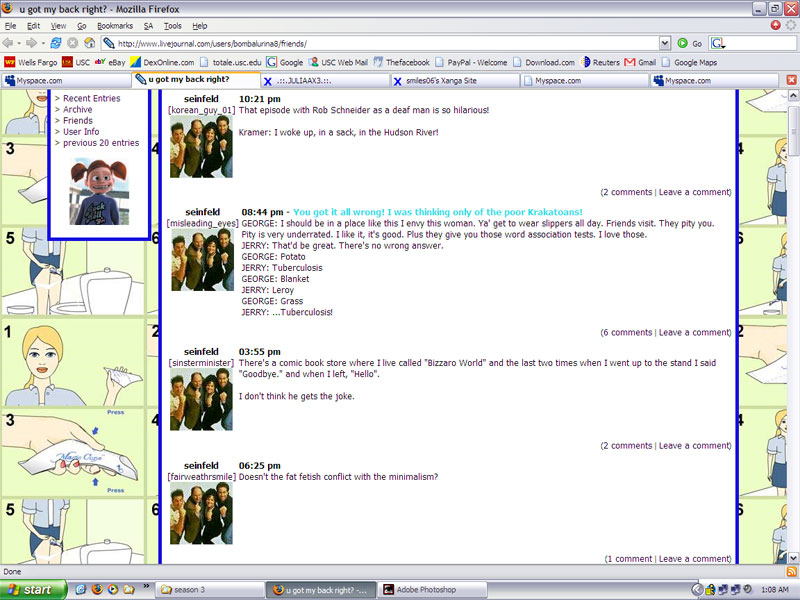Switch to the first Myspace.com tab
The image size is (800, 600).
66,81
